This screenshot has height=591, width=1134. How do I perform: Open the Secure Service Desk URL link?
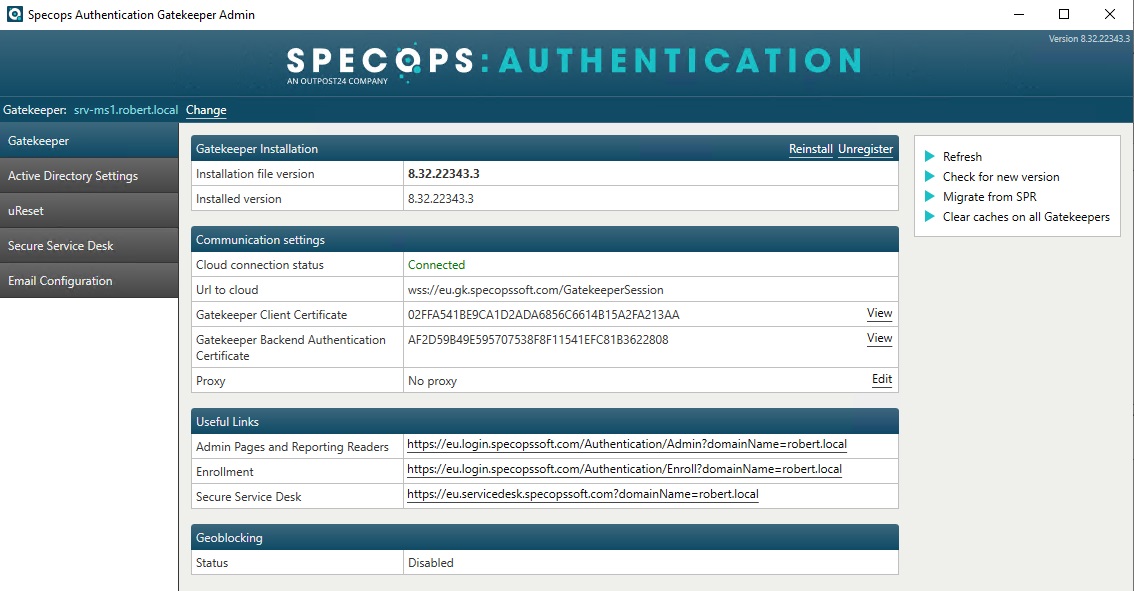(583, 494)
